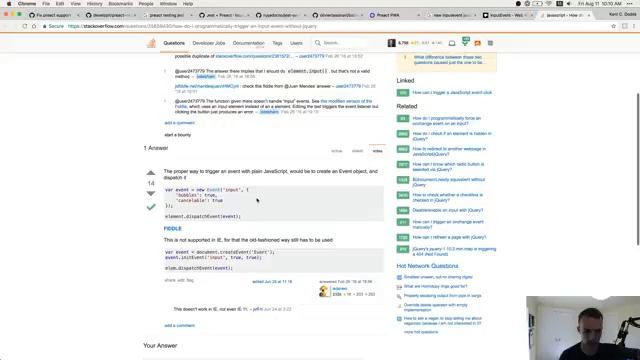Click the page vertical scrollbar thumb
Screen dimensions: 640x360
(638, 169)
